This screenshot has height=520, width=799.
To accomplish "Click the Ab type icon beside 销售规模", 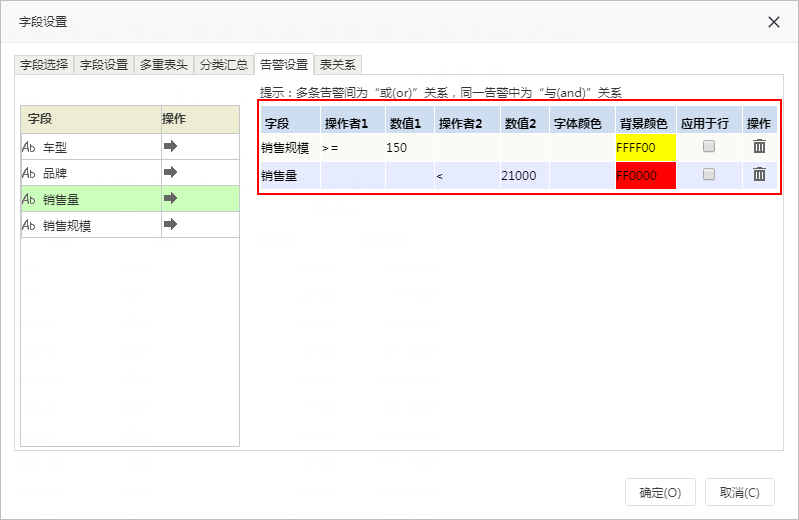I will (x=29, y=225).
